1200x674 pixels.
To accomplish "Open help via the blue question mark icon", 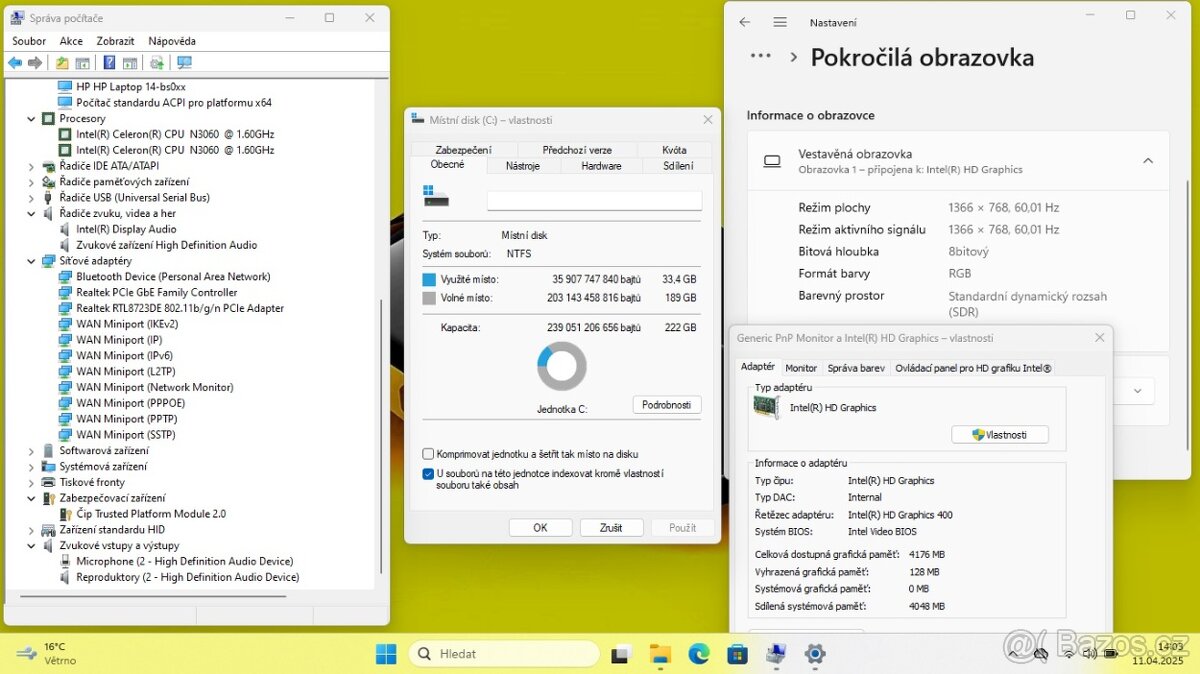I will tap(109, 62).
